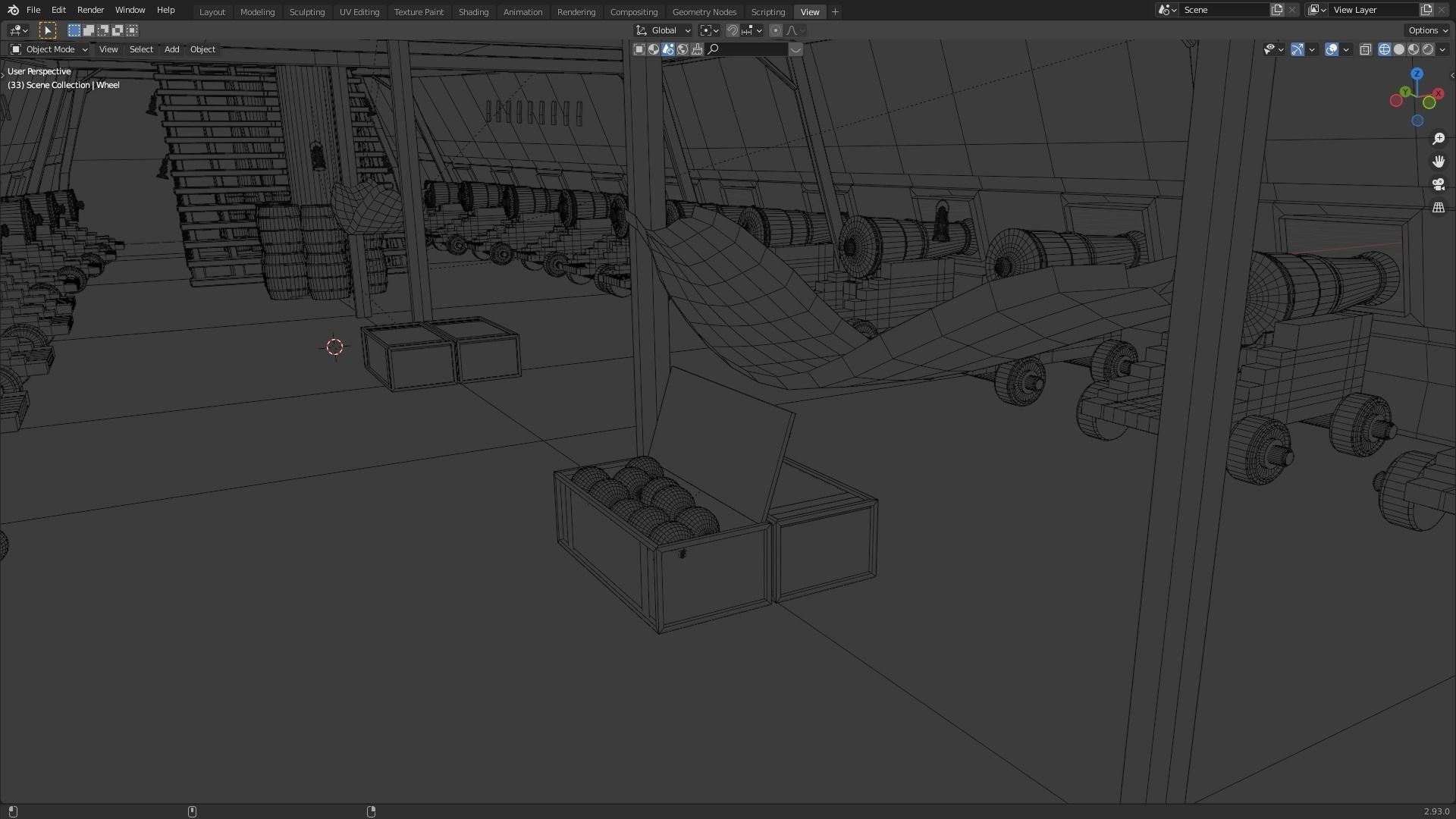The height and width of the screenshot is (819, 1456).
Task: Toggle viewport overlays
Action: (x=1332, y=49)
